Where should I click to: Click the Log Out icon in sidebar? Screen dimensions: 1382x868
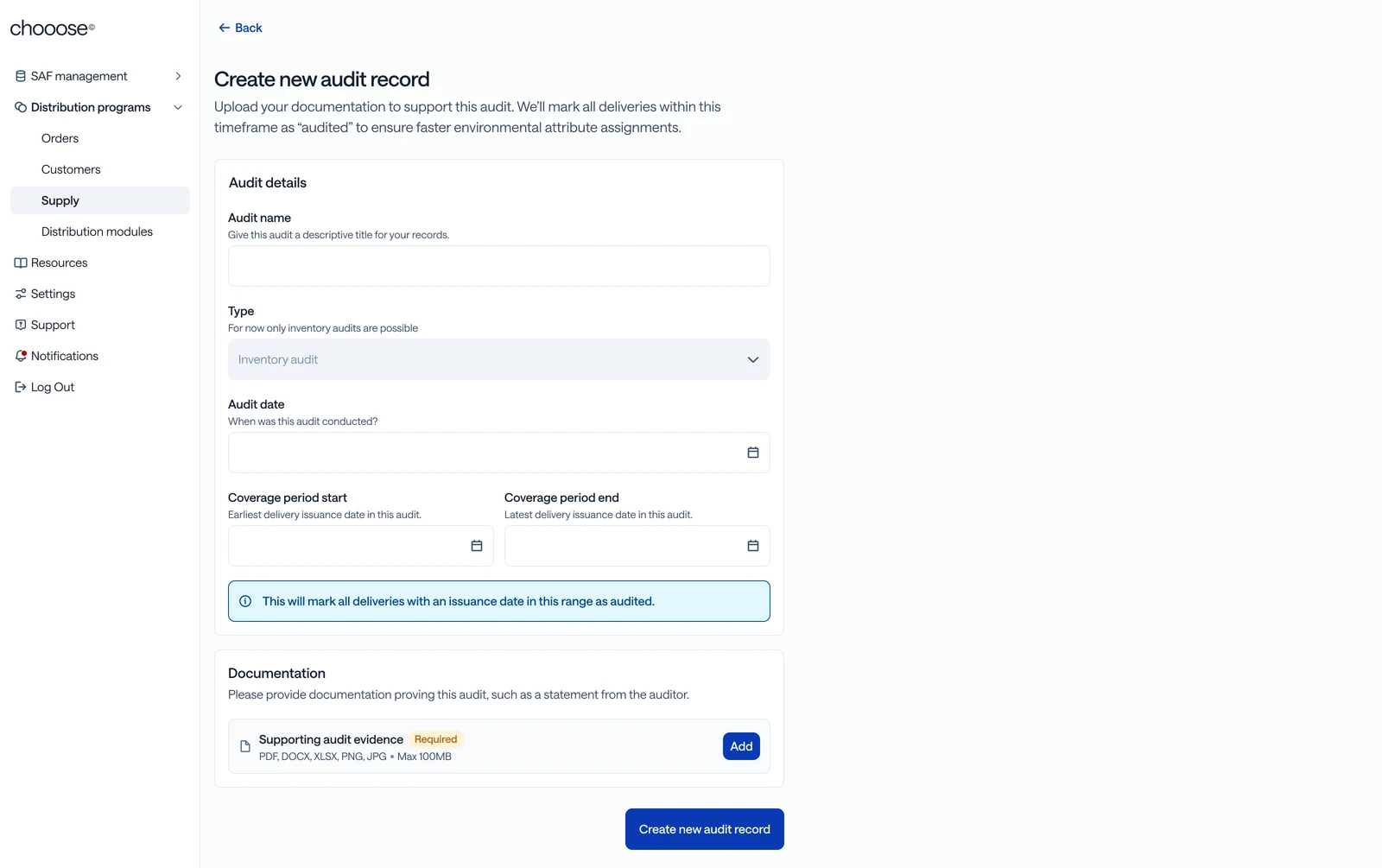pyautogui.click(x=21, y=387)
